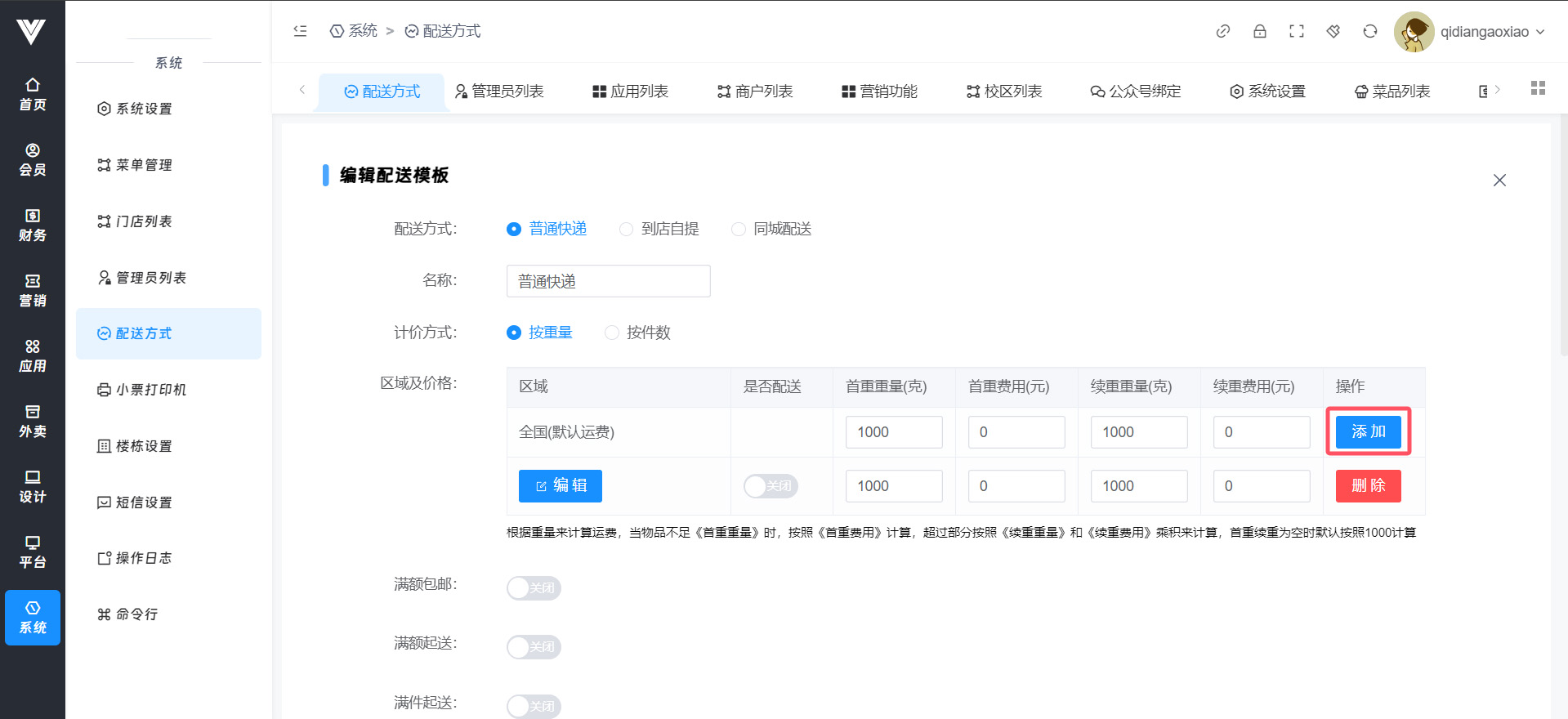Click the 名称 input field
1568x719 pixels.
pos(608,281)
